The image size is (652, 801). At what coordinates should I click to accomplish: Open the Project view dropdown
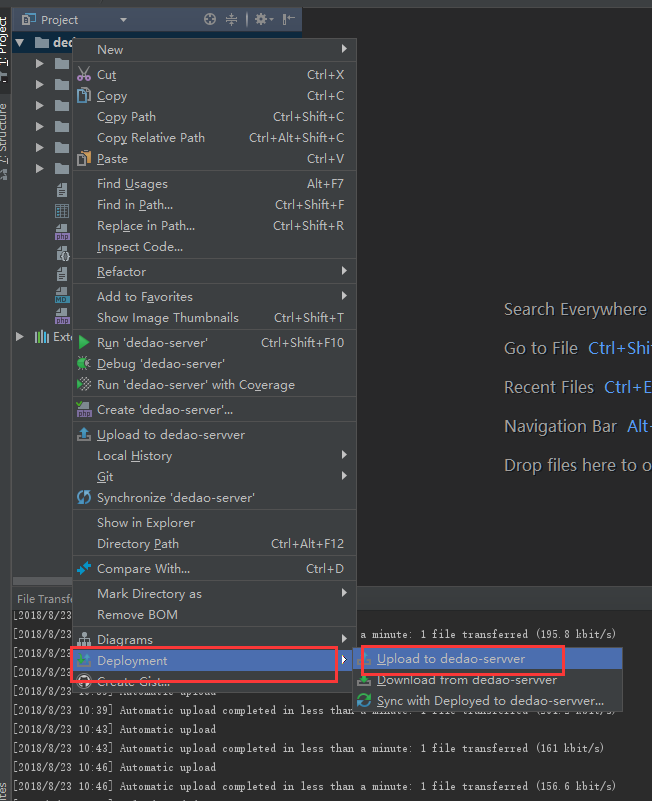point(123,20)
